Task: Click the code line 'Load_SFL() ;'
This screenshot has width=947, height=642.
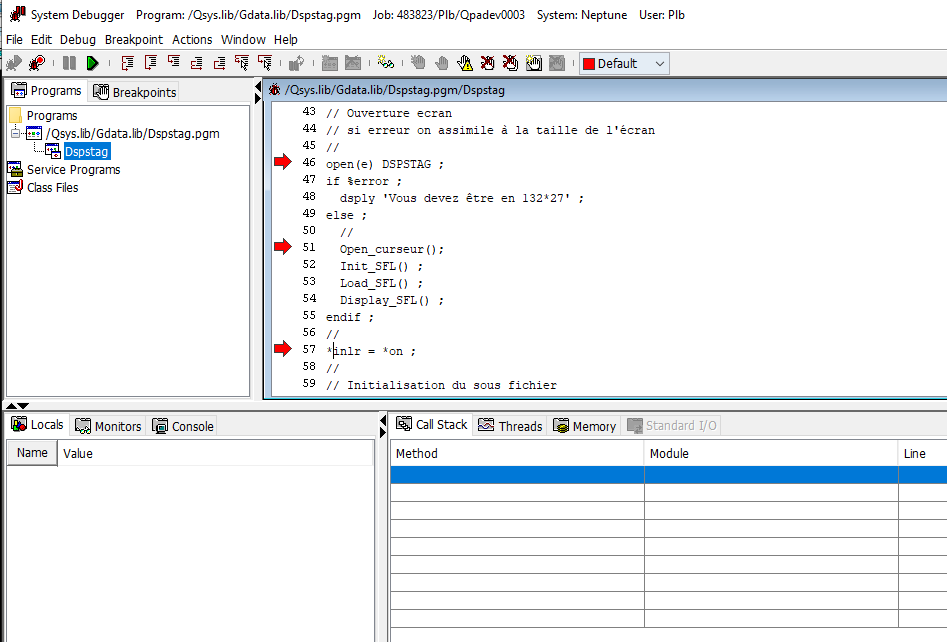Action: [381, 283]
